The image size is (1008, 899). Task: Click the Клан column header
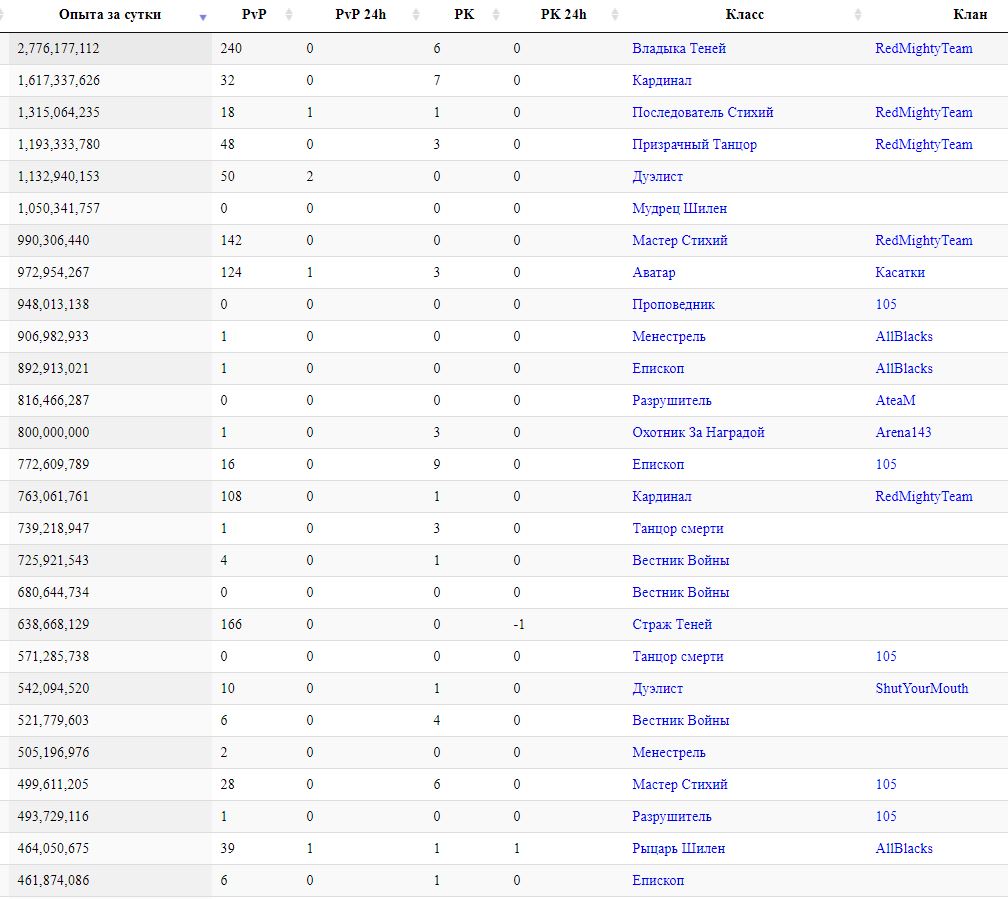click(x=970, y=15)
